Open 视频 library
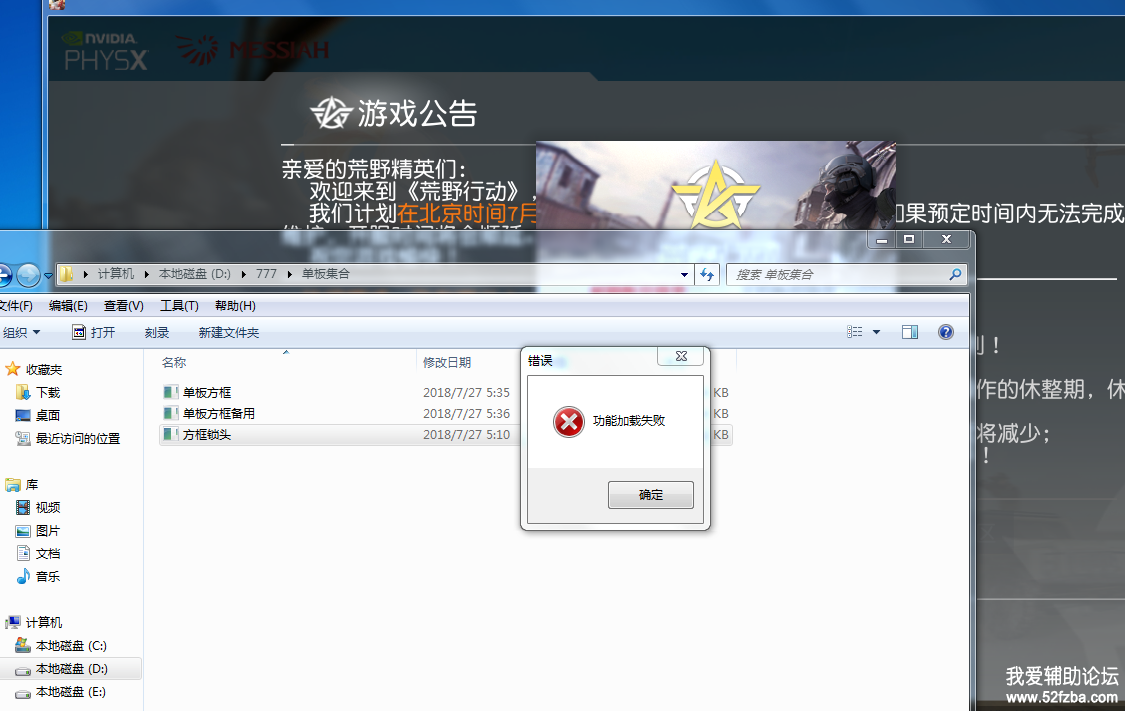Screen dimensions: 1125x711 pyautogui.click(x=48, y=507)
